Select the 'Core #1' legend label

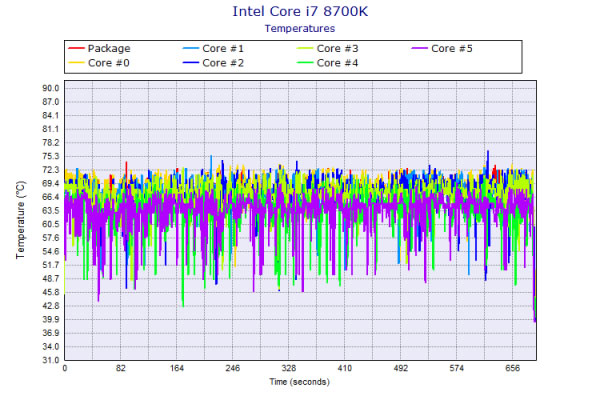coord(223,49)
